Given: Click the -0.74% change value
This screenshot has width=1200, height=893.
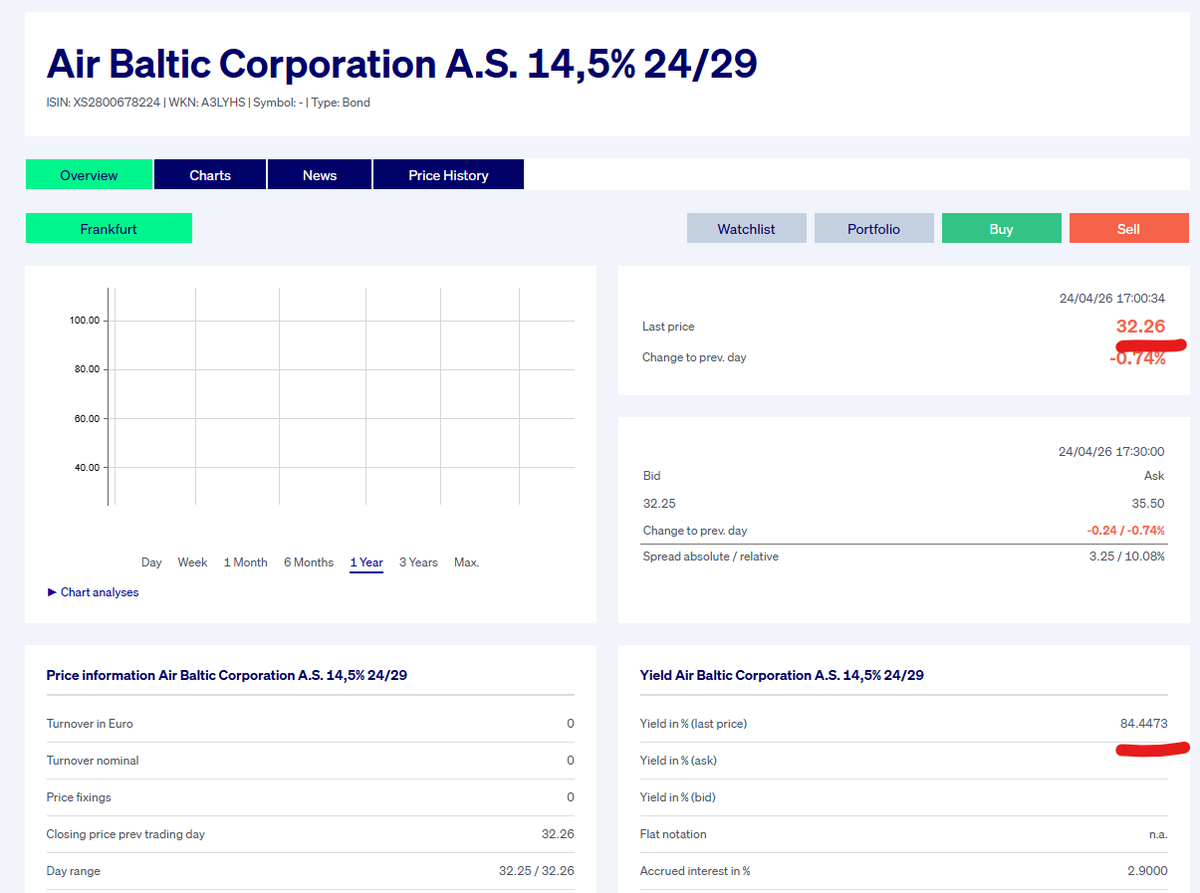Looking at the screenshot, I should coord(1138,358).
